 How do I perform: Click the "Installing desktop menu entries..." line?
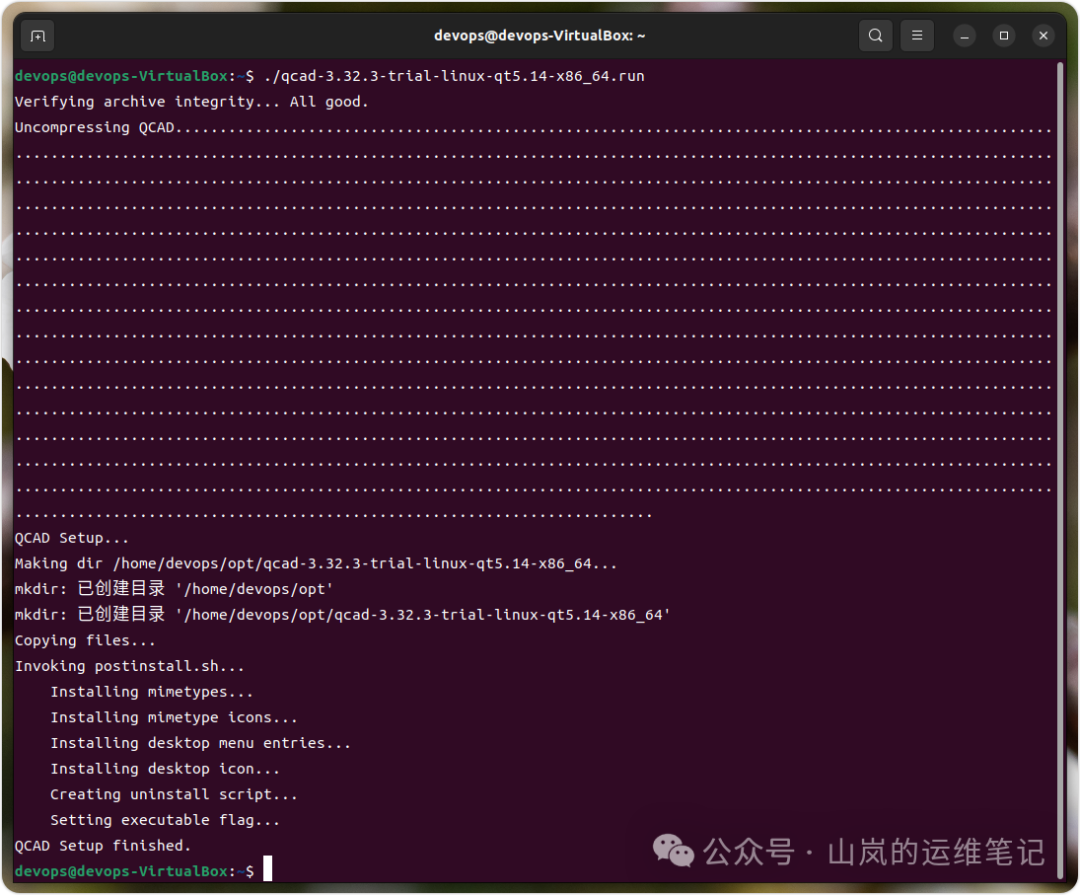pos(200,743)
